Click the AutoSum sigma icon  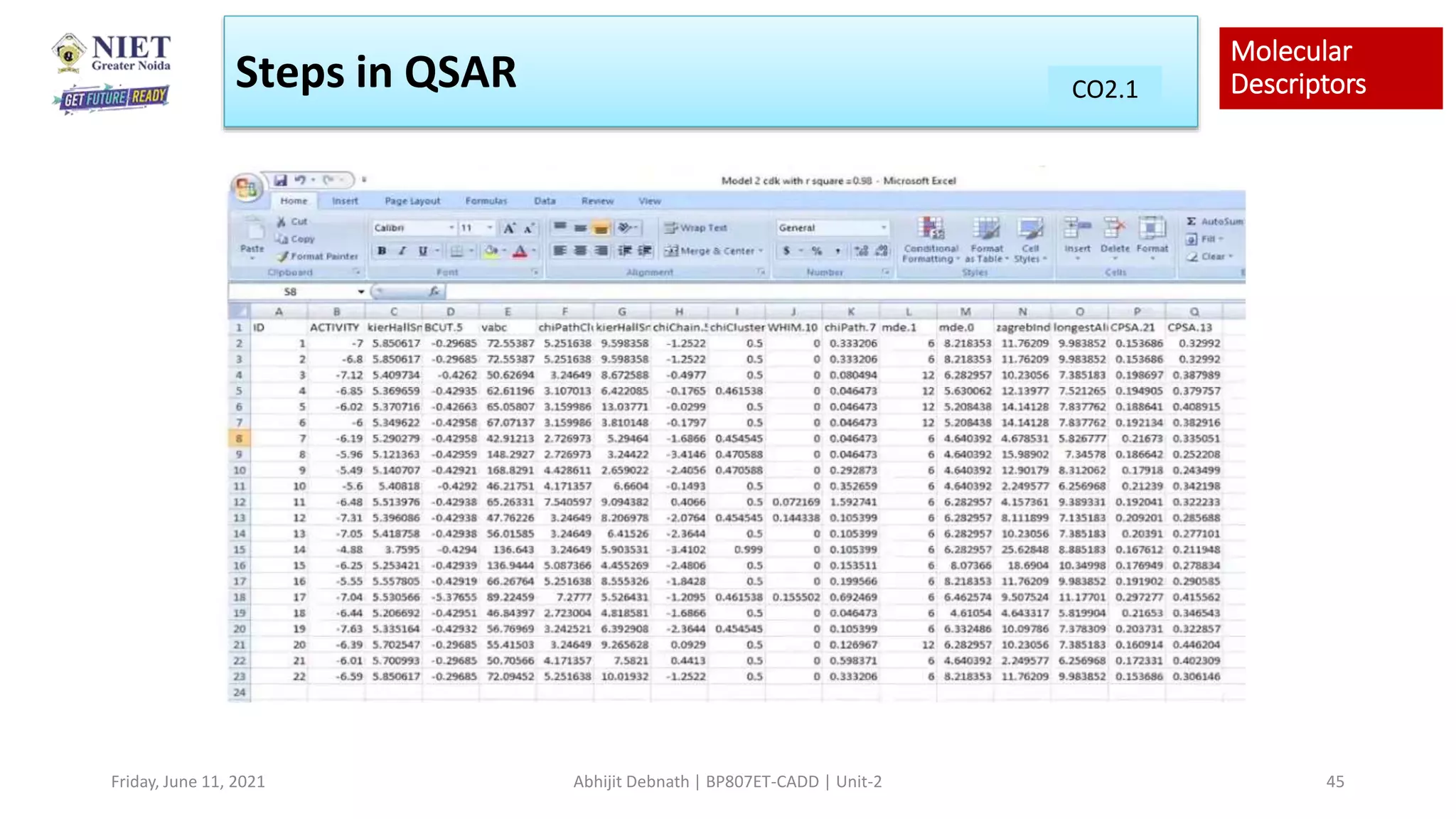[1192, 222]
